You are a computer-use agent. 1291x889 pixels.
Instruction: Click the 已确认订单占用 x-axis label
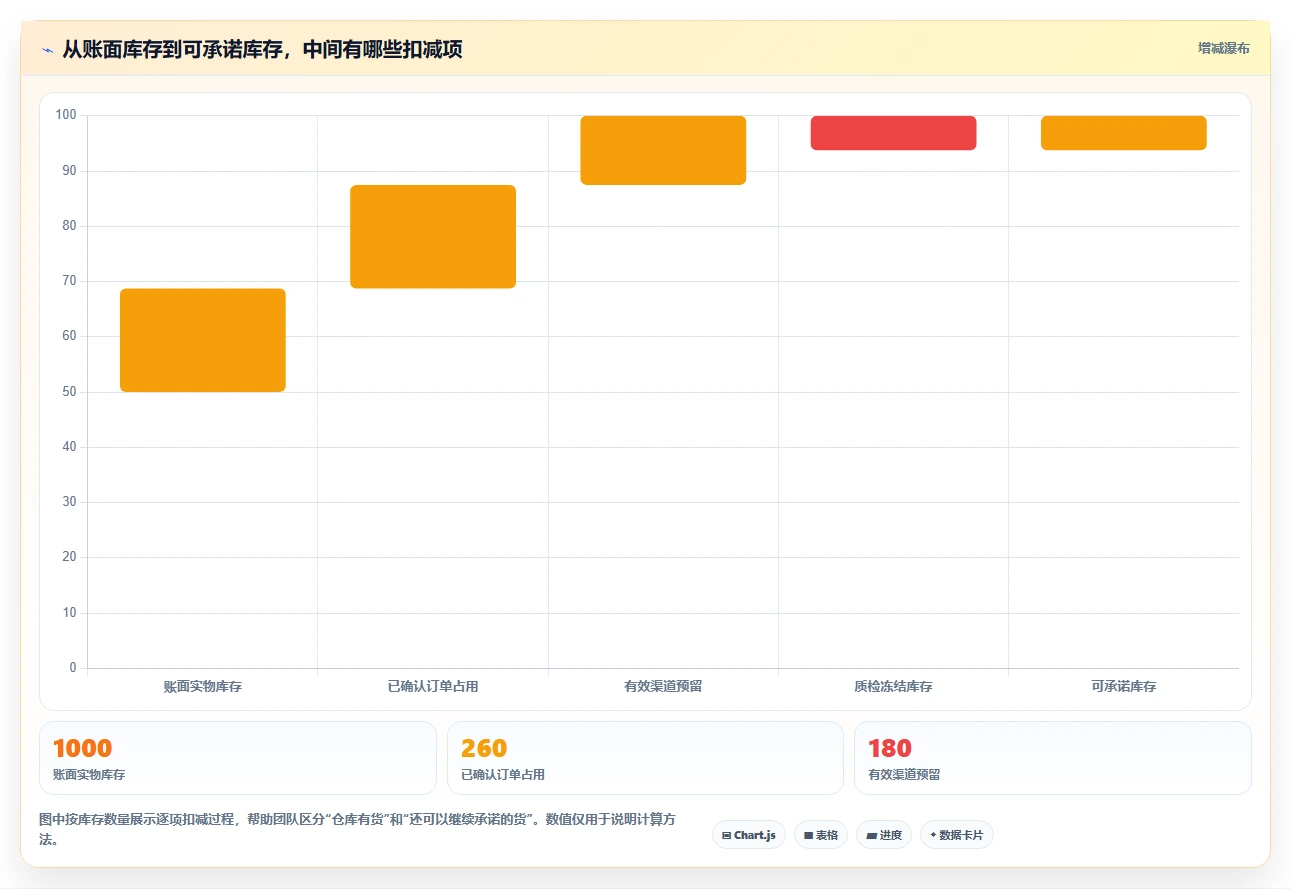433,687
